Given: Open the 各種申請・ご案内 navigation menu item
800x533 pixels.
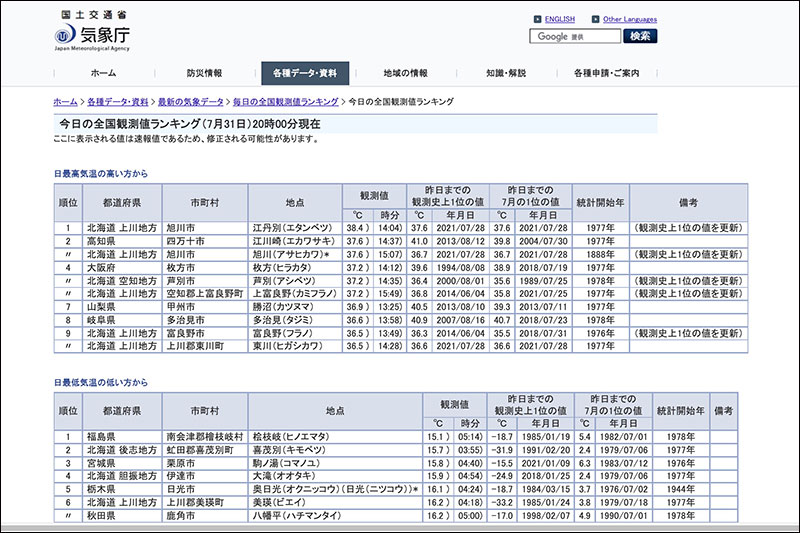Looking at the screenshot, I should (606, 73).
